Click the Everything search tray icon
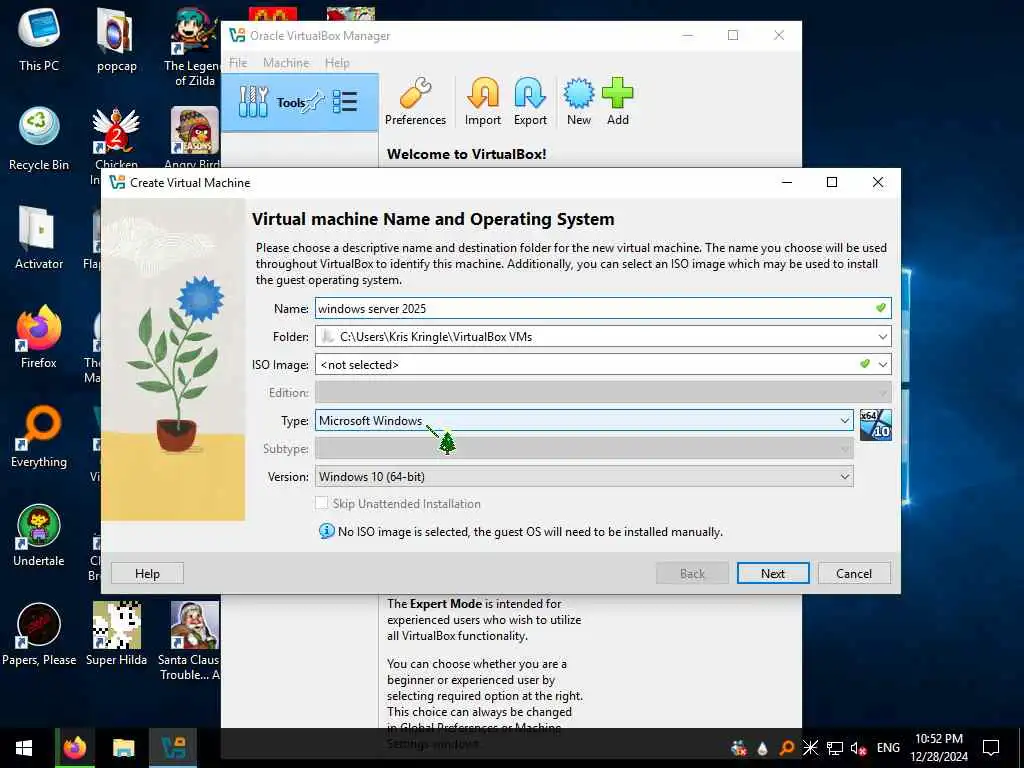1024x768 pixels. [787, 748]
